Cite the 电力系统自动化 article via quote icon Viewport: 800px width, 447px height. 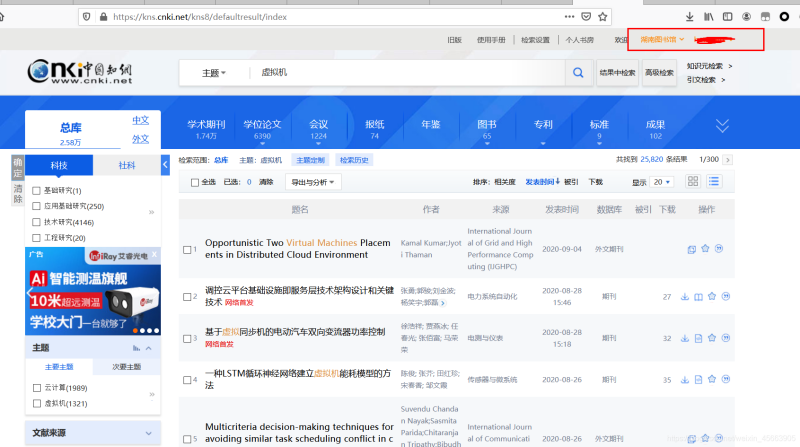pyautogui.click(x=726, y=296)
